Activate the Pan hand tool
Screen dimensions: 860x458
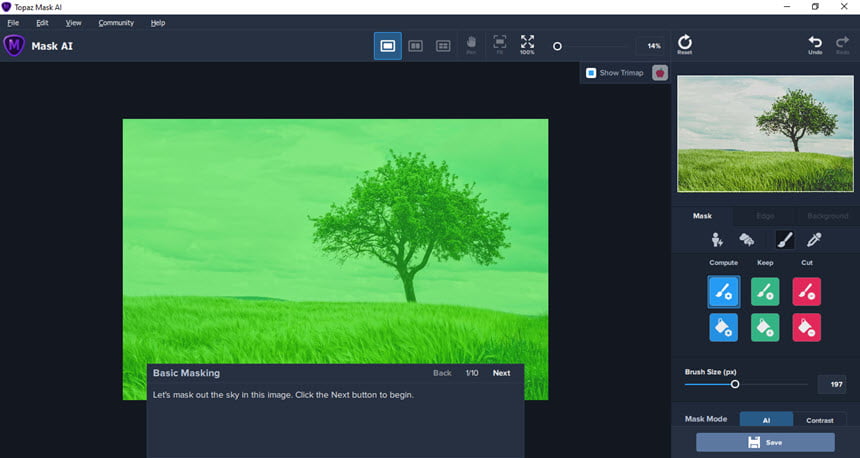pos(471,45)
